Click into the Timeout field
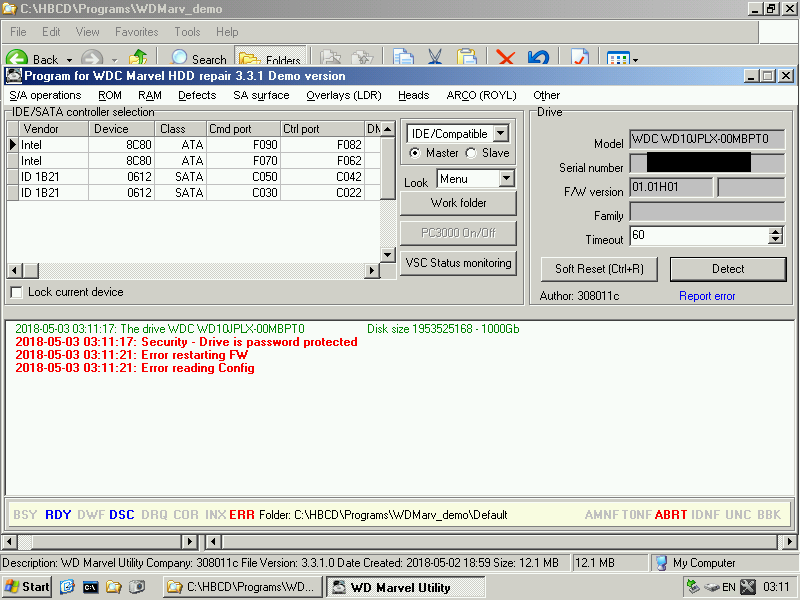Screen dimensions: 800x600 699,235
